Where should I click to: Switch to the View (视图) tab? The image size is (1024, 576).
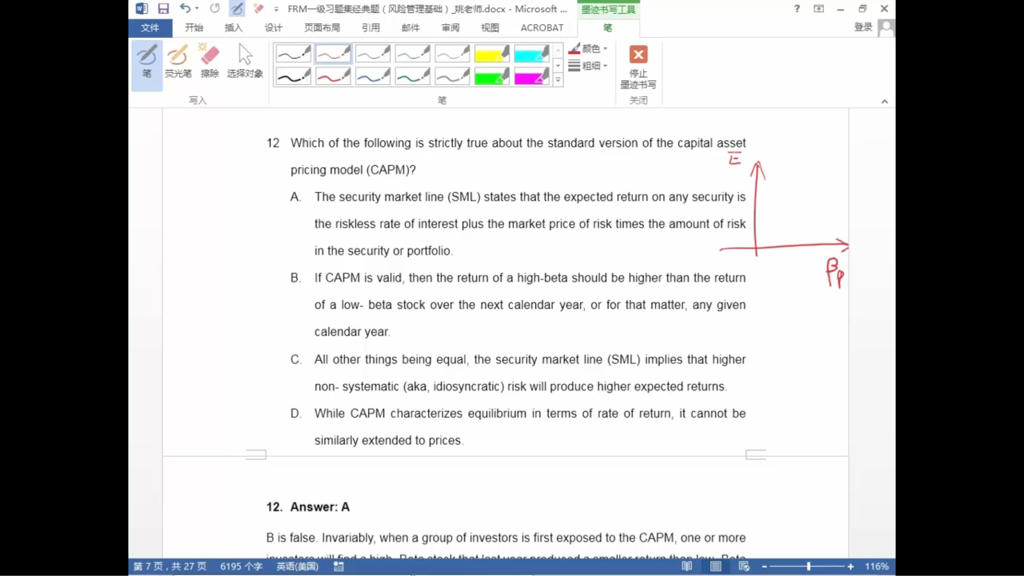point(490,27)
